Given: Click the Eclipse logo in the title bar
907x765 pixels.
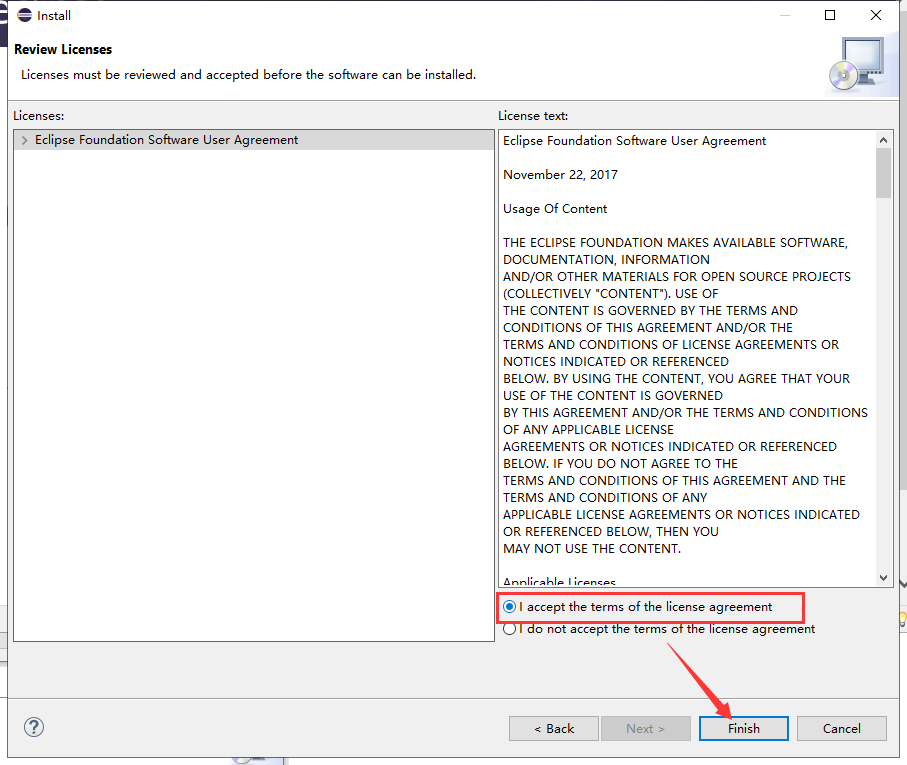Looking at the screenshot, I should [x=24, y=15].
